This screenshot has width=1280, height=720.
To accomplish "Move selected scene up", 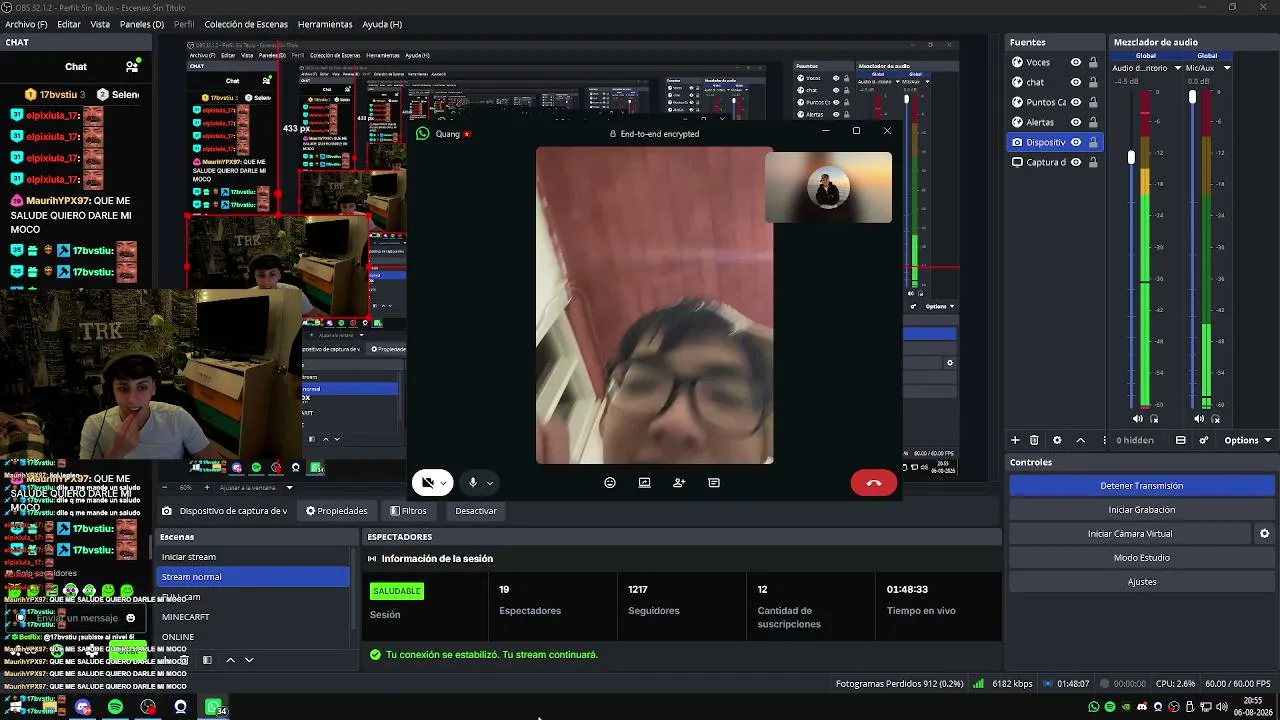I will pos(230,660).
